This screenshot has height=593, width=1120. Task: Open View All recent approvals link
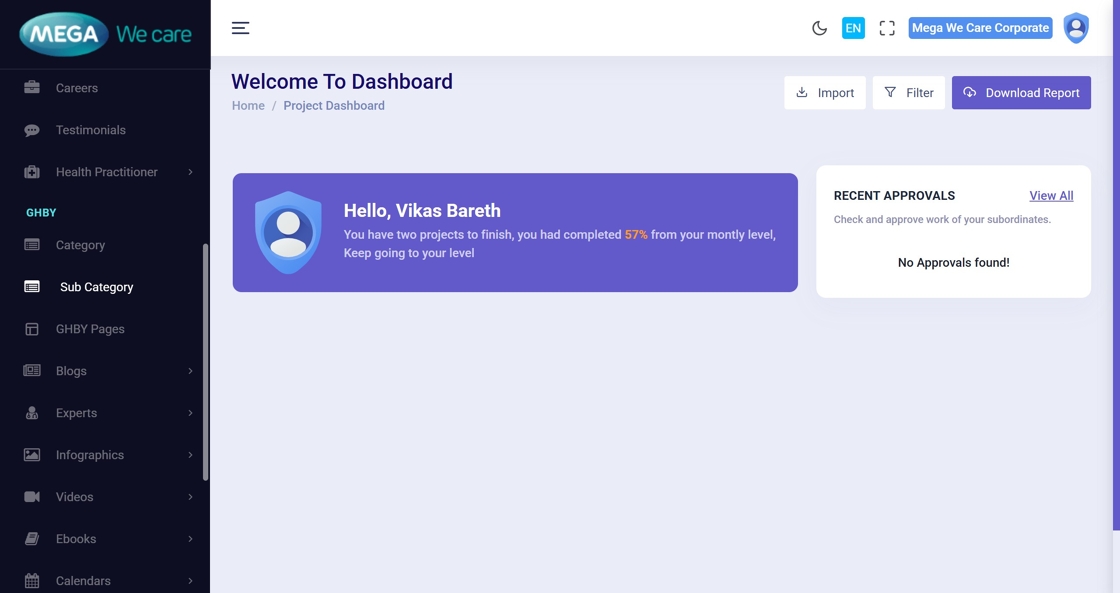pyautogui.click(x=1051, y=196)
